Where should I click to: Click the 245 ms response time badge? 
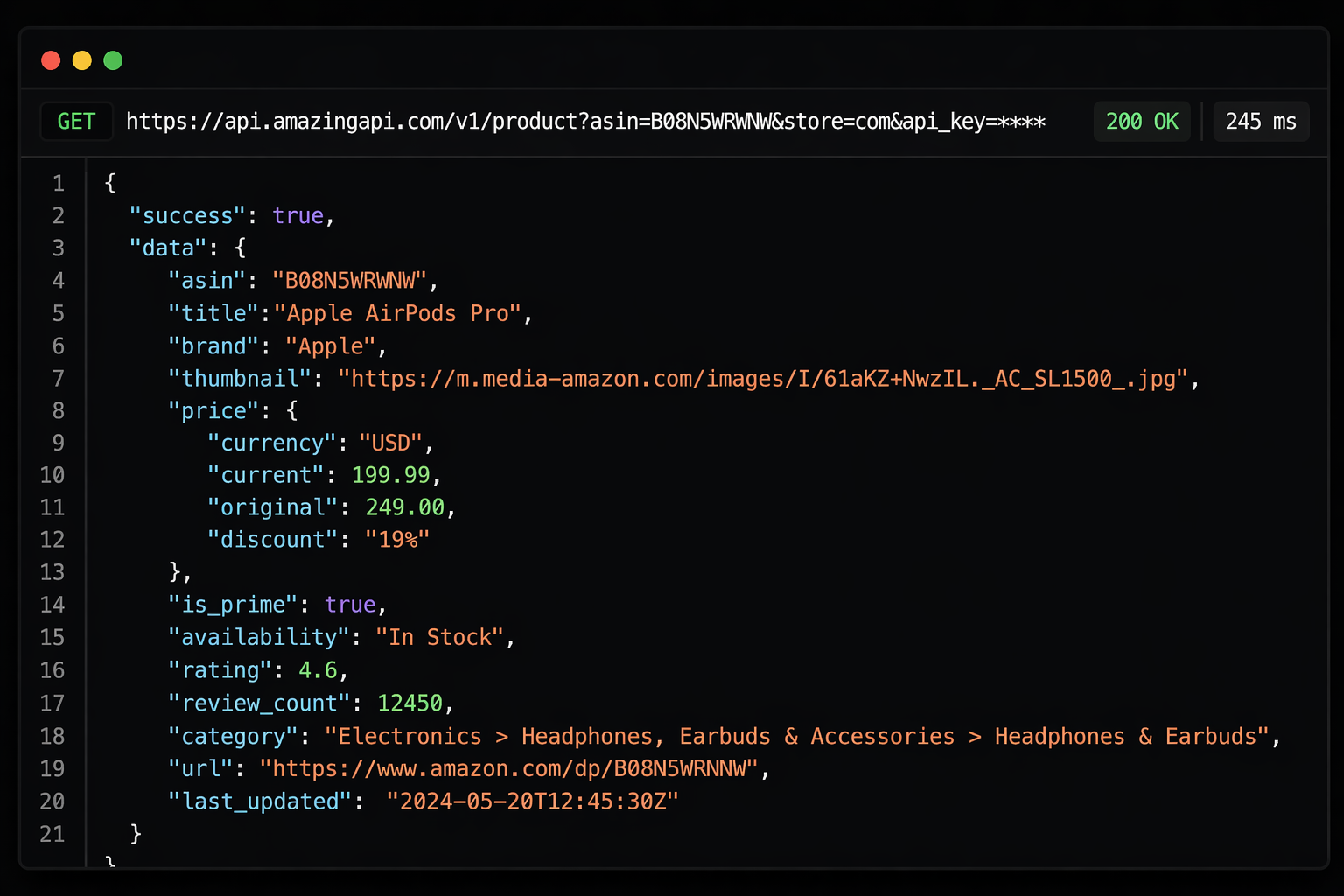coord(1260,122)
